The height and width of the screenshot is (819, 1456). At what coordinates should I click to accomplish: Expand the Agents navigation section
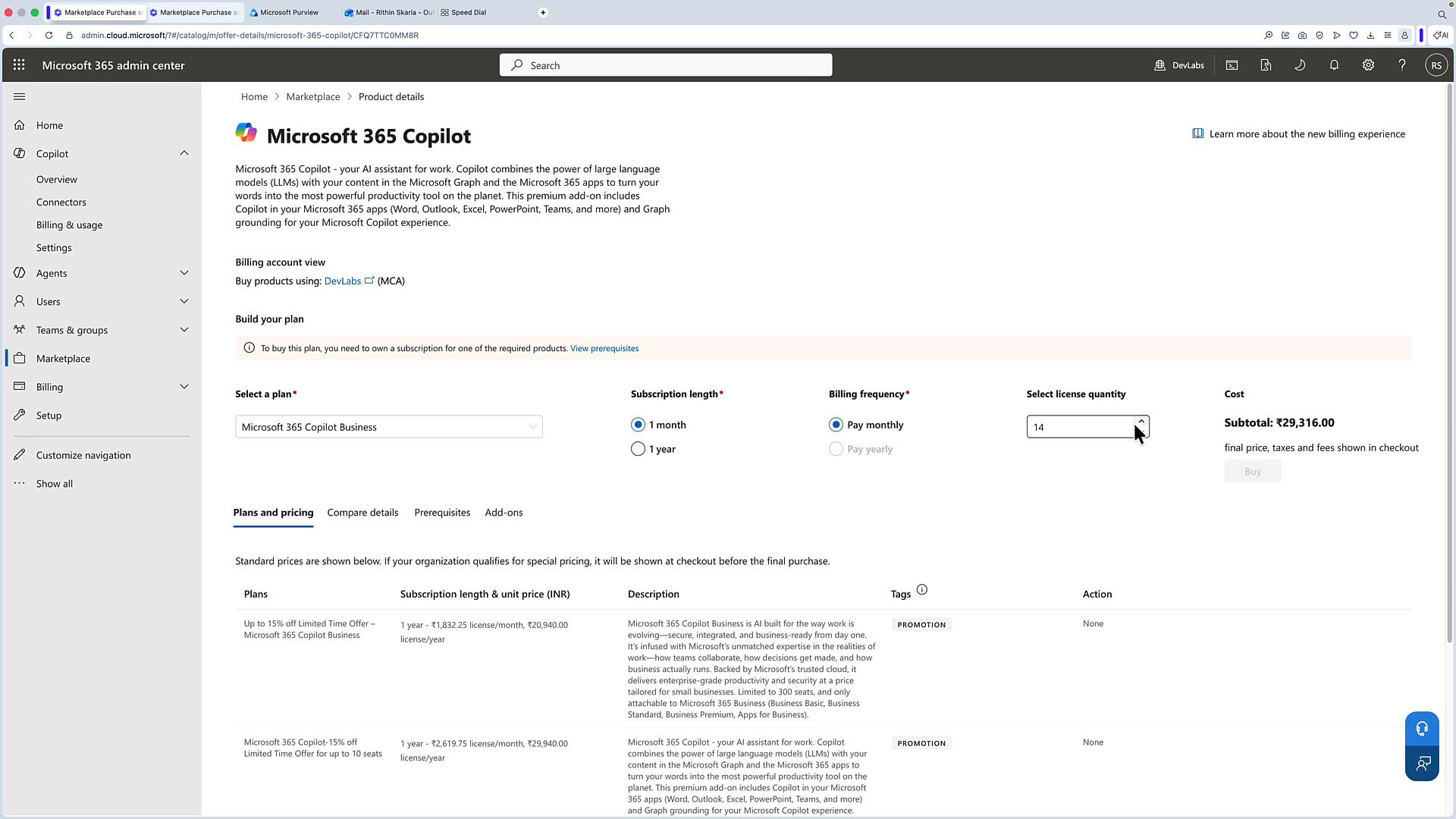click(184, 273)
